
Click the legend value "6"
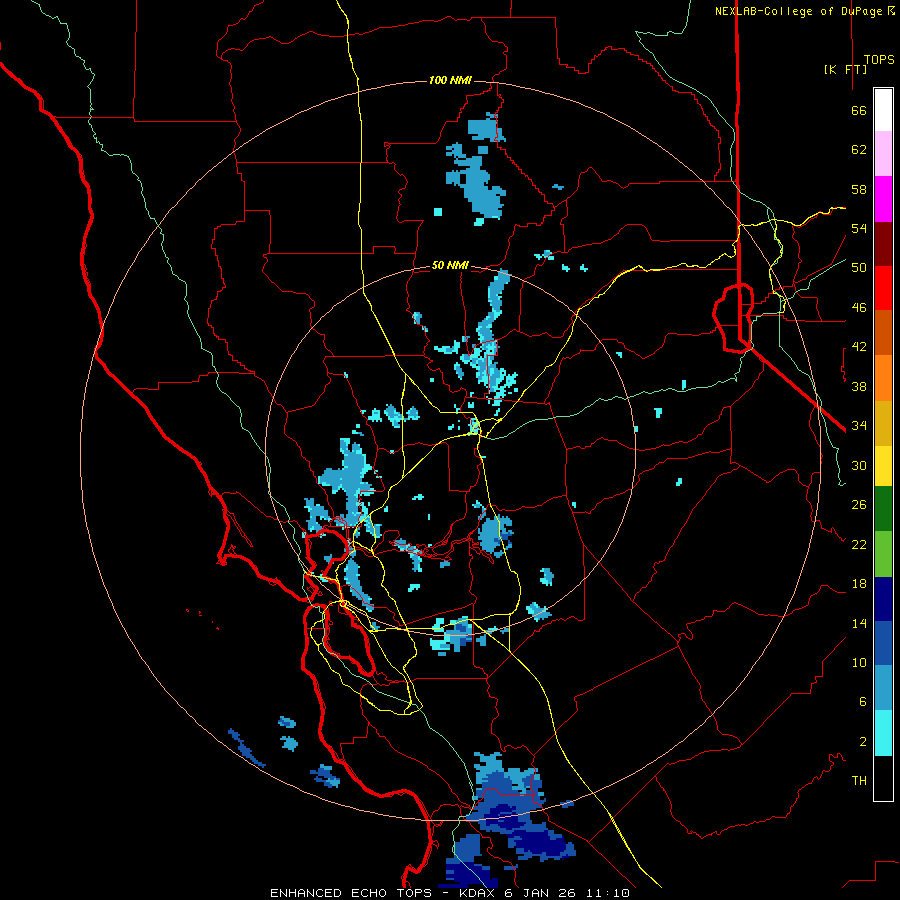pyautogui.click(x=863, y=701)
